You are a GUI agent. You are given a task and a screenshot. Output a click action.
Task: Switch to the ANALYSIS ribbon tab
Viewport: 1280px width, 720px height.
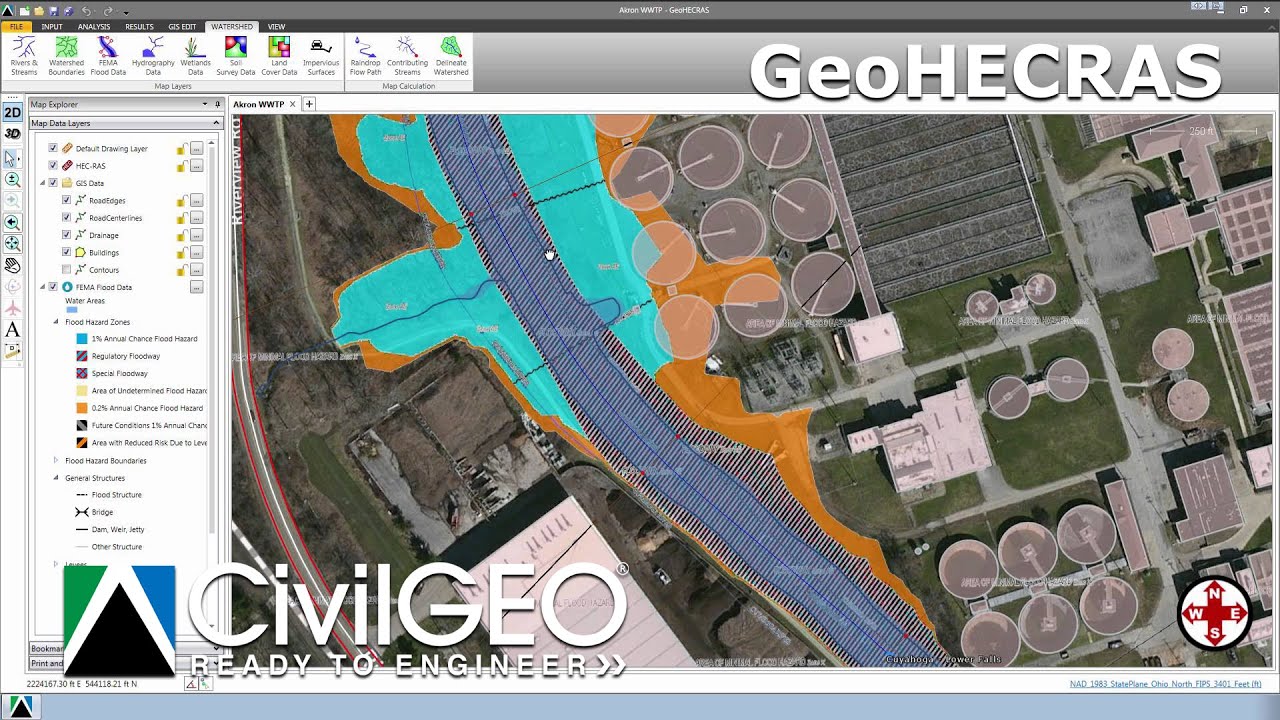(x=94, y=26)
